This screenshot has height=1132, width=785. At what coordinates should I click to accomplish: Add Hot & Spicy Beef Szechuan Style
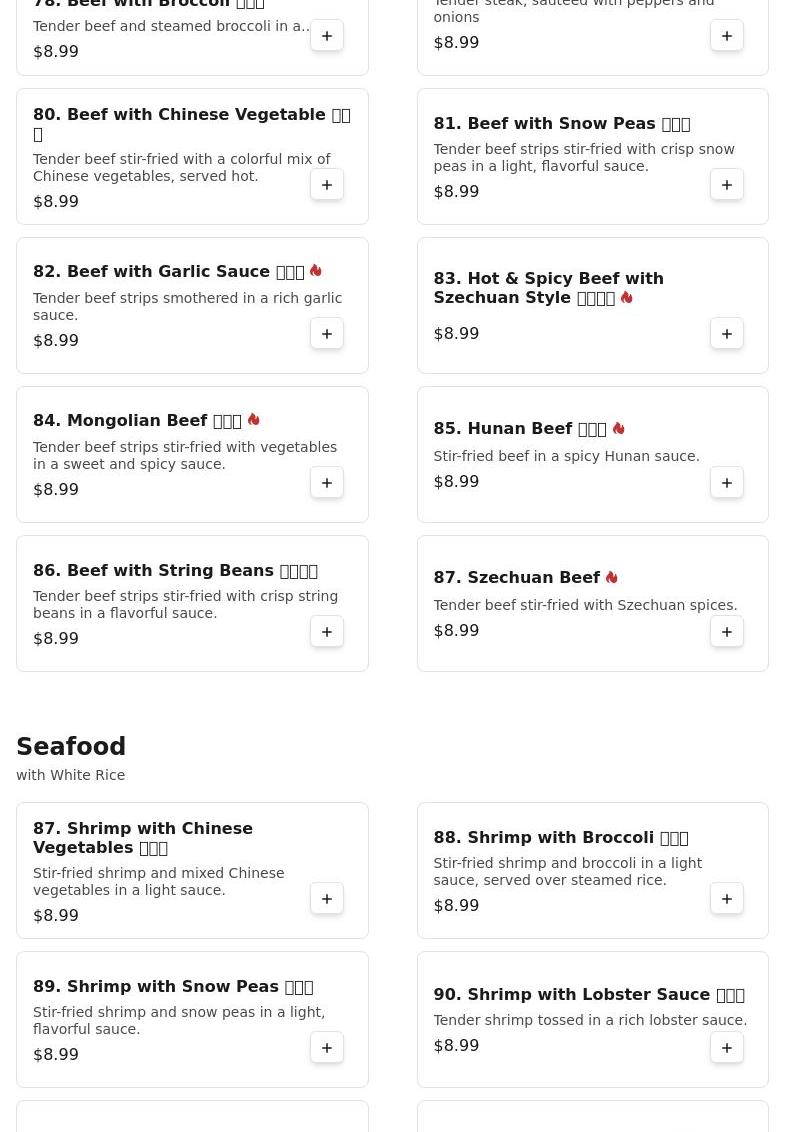coord(727,334)
